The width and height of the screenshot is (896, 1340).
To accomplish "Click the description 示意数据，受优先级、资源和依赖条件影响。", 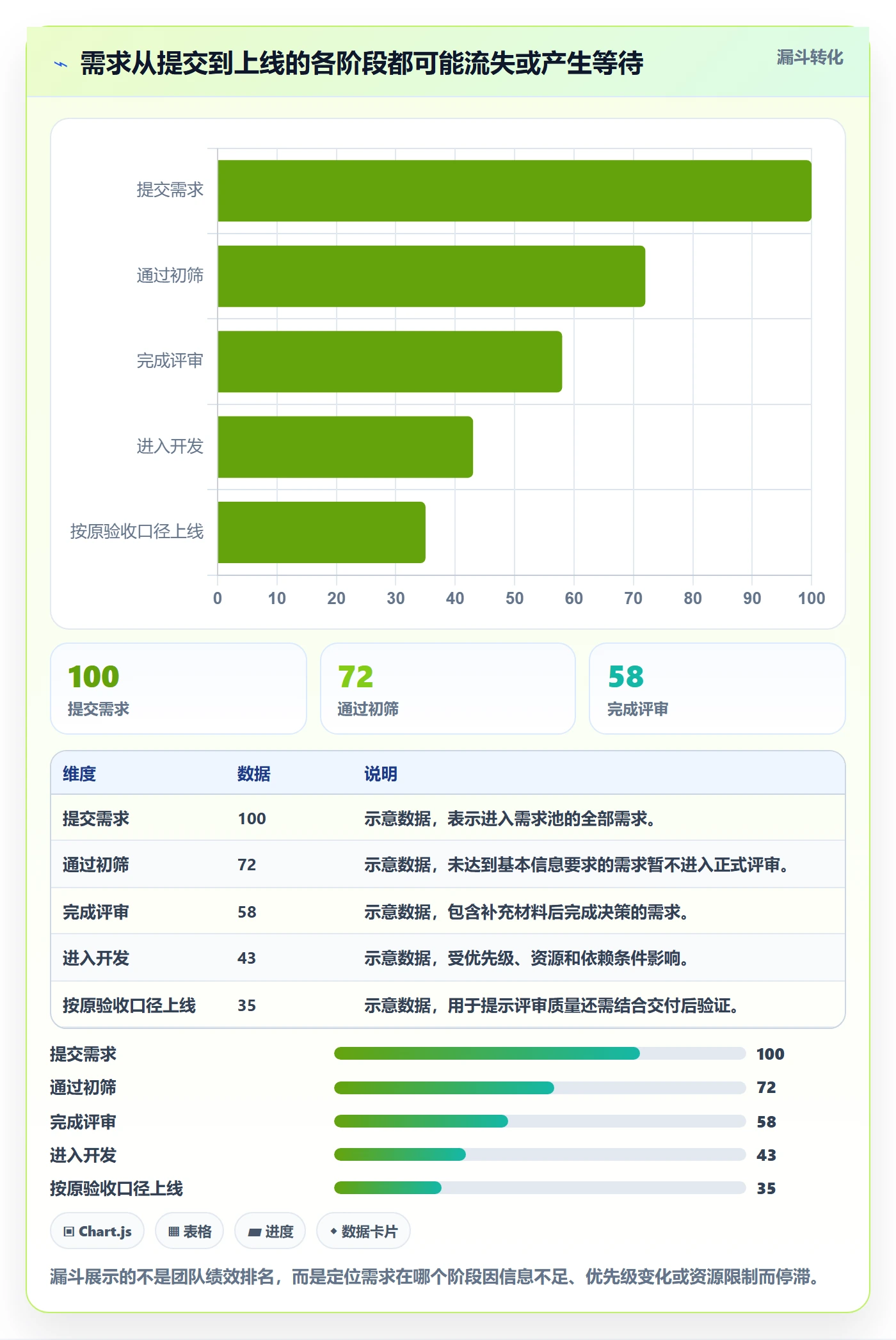I will tap(526, 958).
